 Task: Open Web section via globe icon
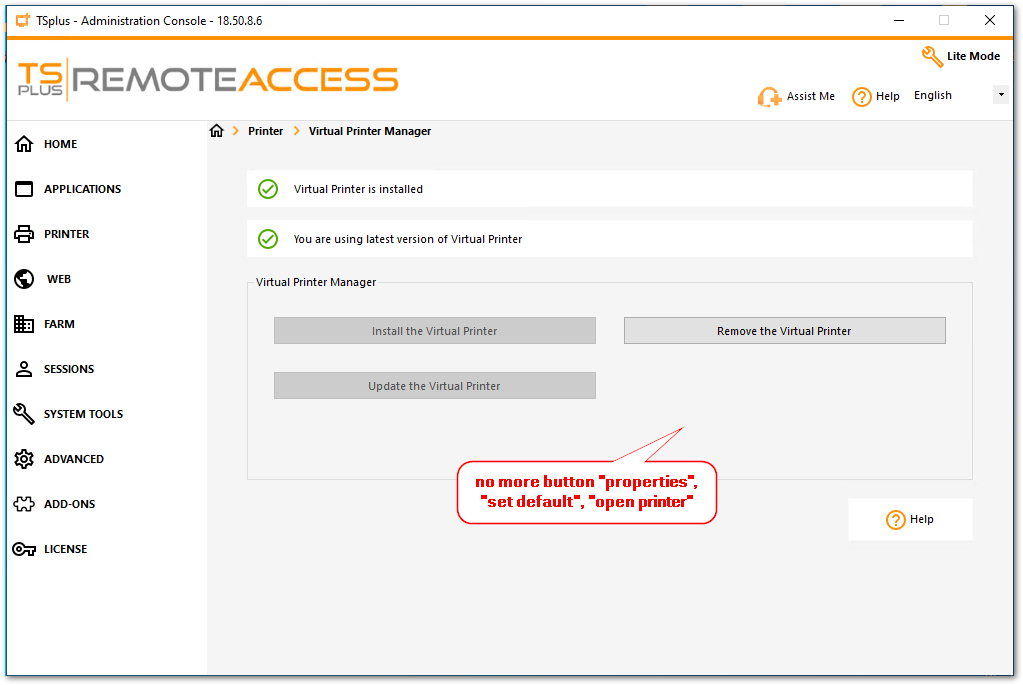(x=25, y=279)
